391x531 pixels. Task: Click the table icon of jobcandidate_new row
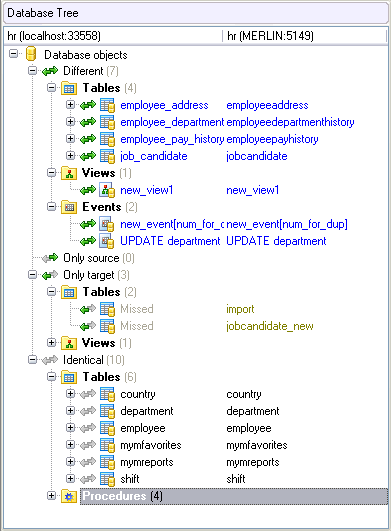coord(107,326)
